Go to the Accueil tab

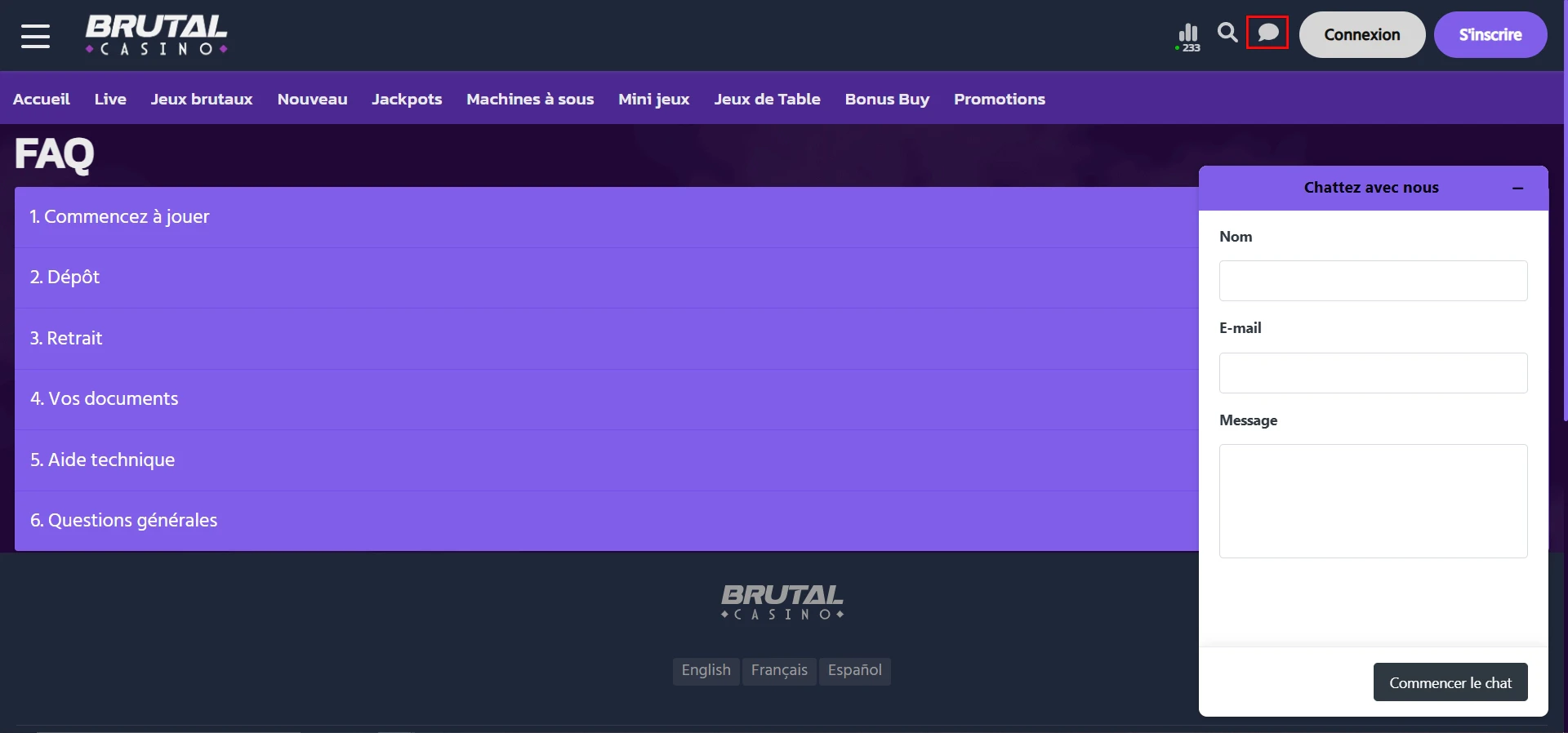(42, 99)
